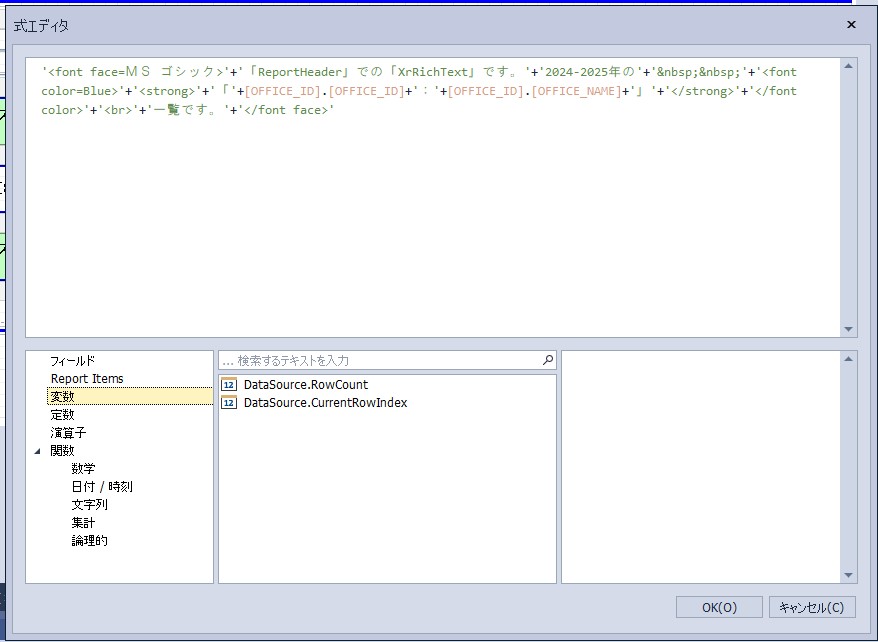Select the フィールド category

[72, 361]
